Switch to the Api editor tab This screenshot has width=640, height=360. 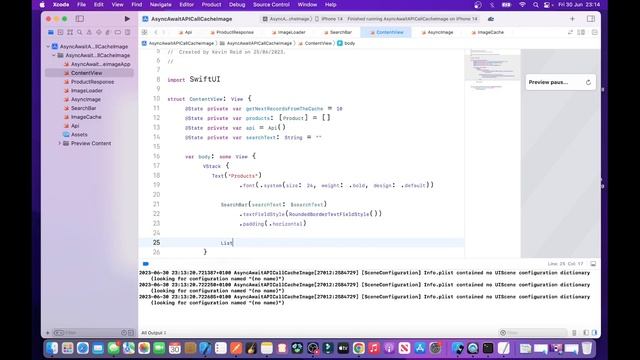(x=186, y=32)
